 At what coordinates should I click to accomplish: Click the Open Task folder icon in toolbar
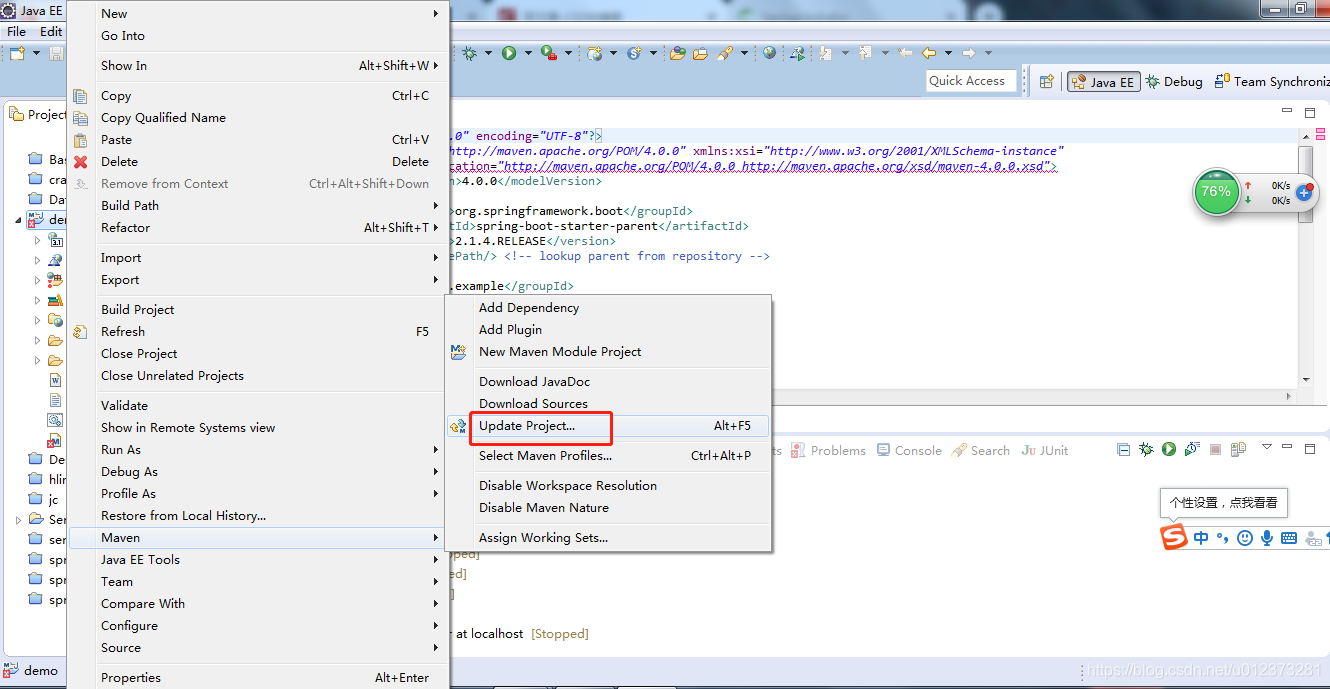[x=700, y=53]
